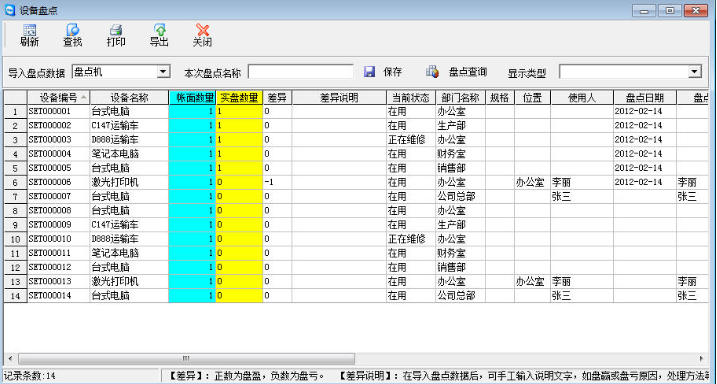Screen dimensions: 717x384
Task: Click the 规格 column header
Action: (x=500, y=97)
